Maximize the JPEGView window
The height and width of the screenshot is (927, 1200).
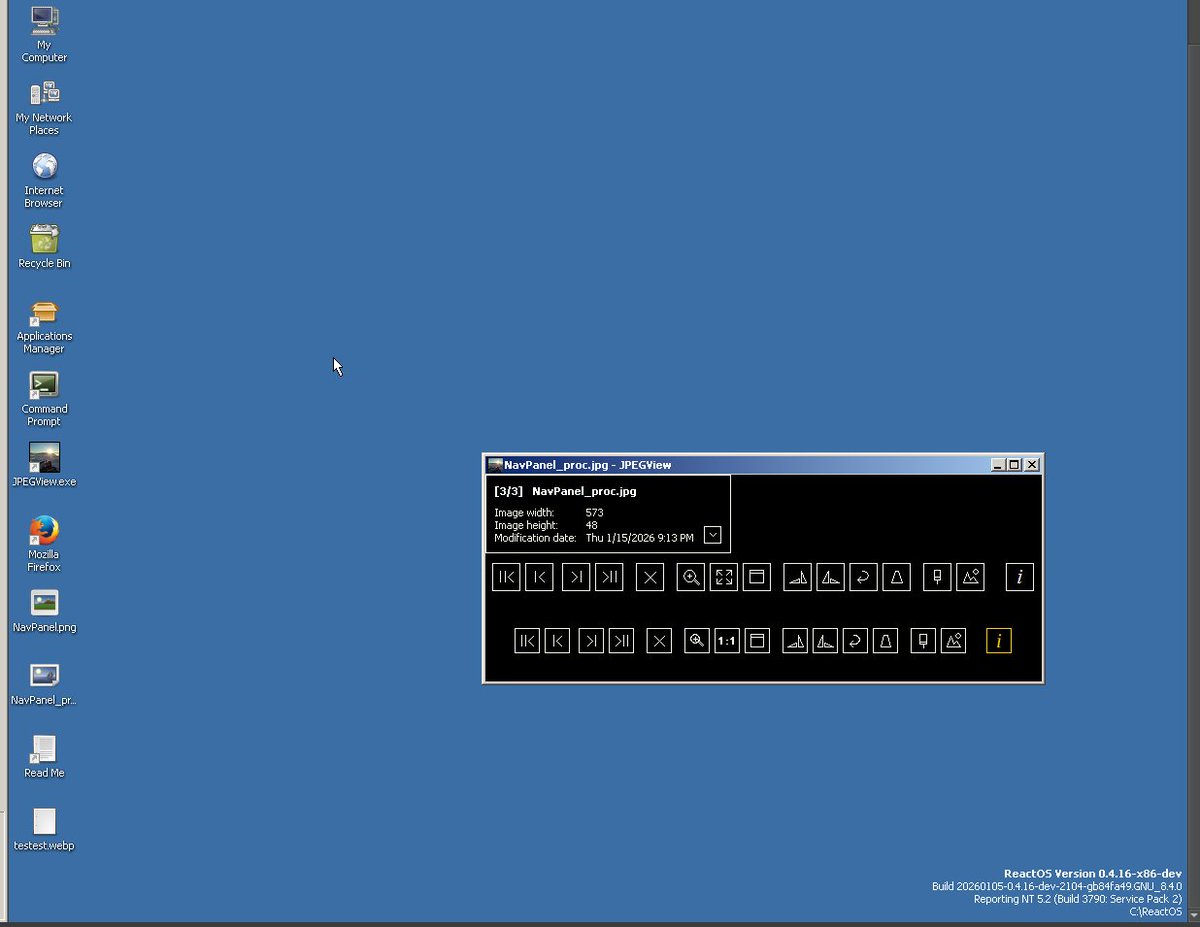pyautogui.click(x=1013, y=465)
